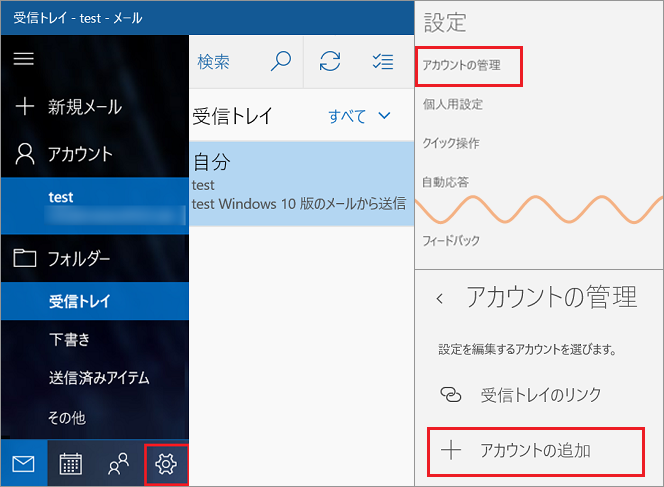Open the People contacts icon
The height and width of the screenshot is (487, 664).
pyautogui.click(x=118, y=463)
